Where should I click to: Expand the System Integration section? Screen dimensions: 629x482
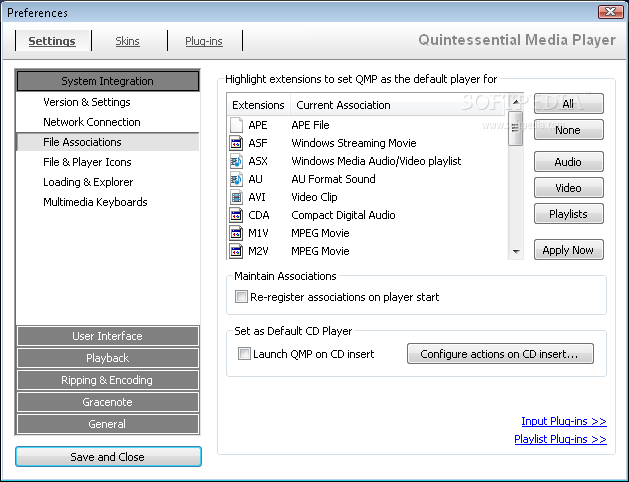pyautogui.click(x=108, y=81)
